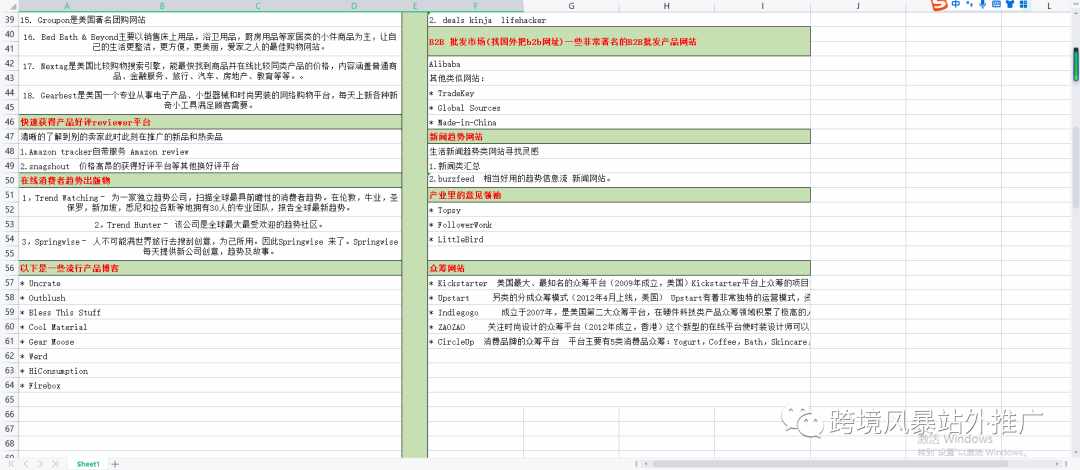The image size is (1080, 470).
Task: Toggle Chinese/English mode 中 icon
Action: (956, 4)
